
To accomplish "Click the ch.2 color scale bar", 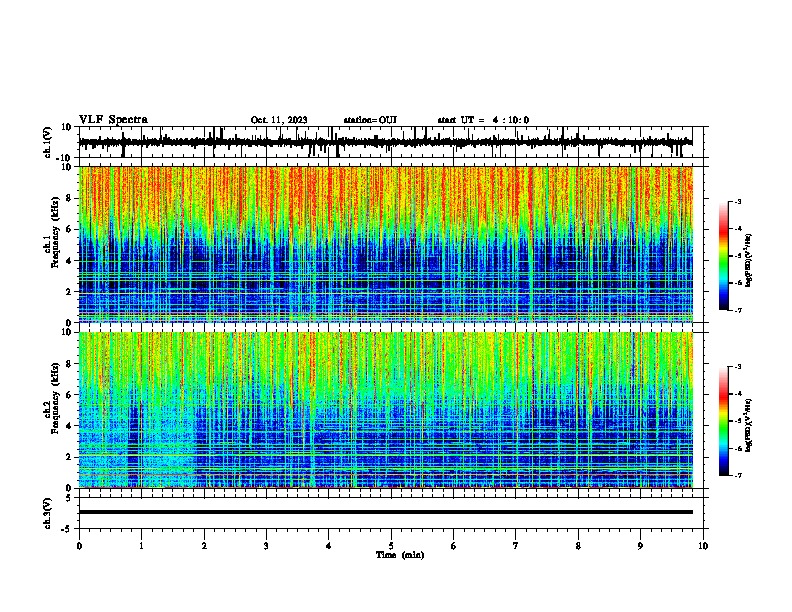I will point(724,421).
